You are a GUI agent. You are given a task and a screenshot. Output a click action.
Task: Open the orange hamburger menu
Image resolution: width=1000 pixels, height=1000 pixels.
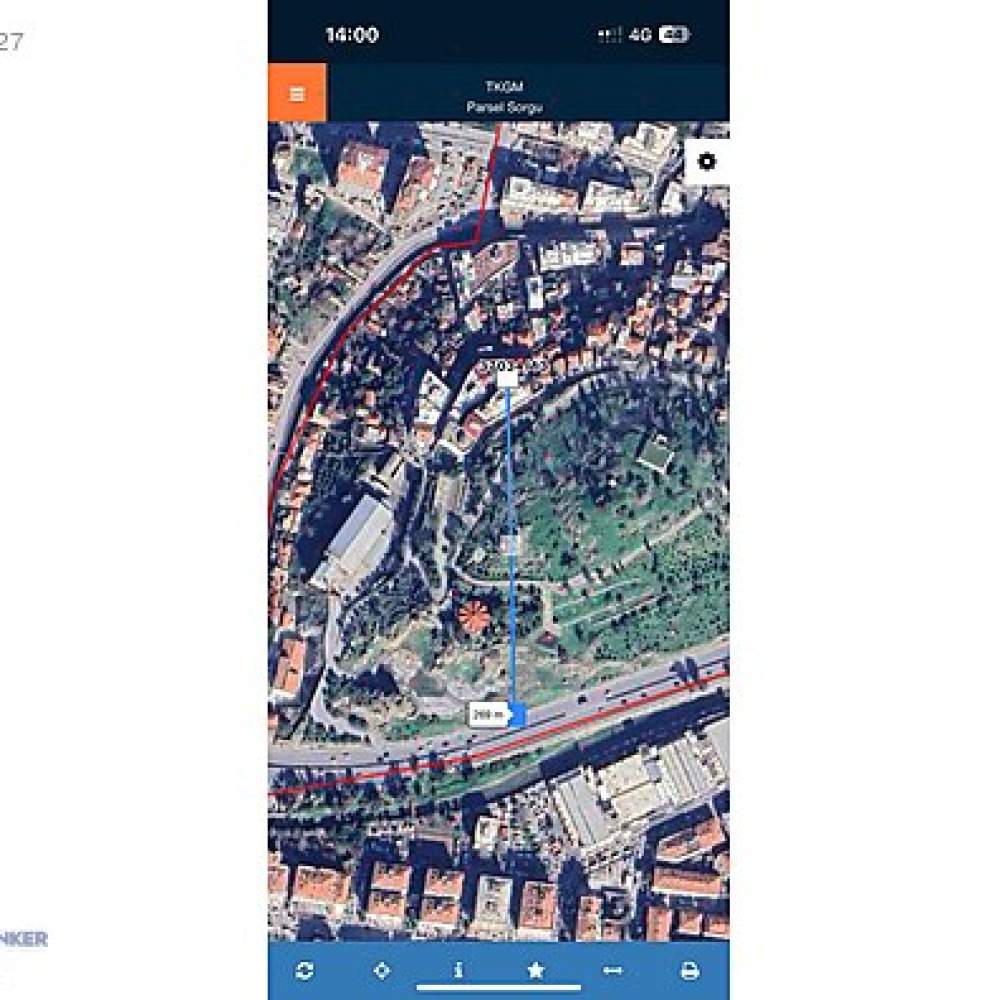(x=297, y=92)
